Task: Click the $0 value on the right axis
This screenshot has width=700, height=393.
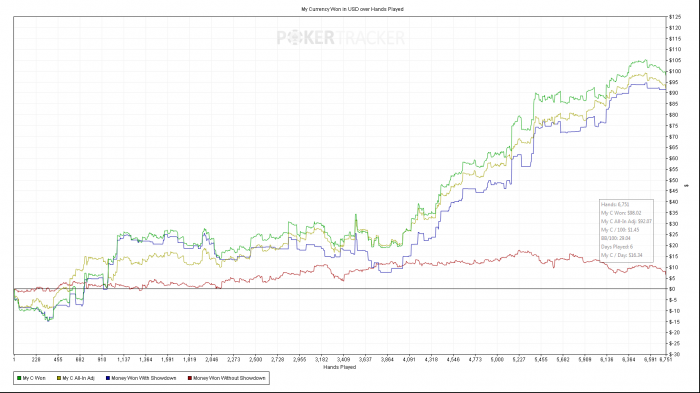Action: pos(672,289)
